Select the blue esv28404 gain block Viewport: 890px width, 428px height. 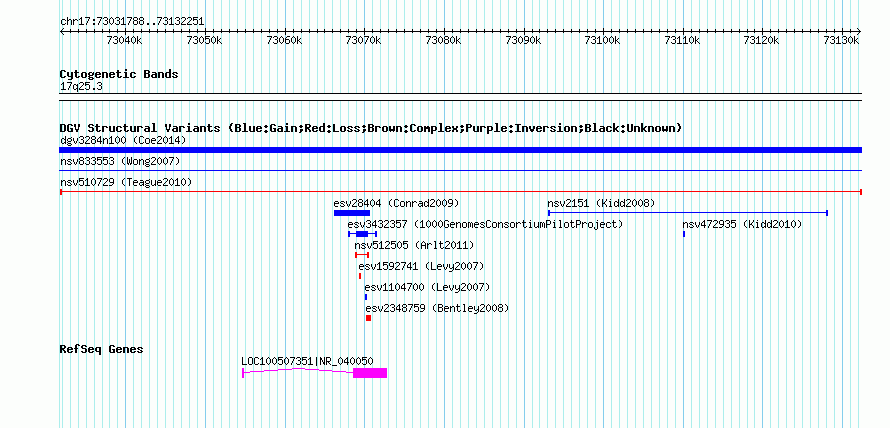tap(352, 213)
